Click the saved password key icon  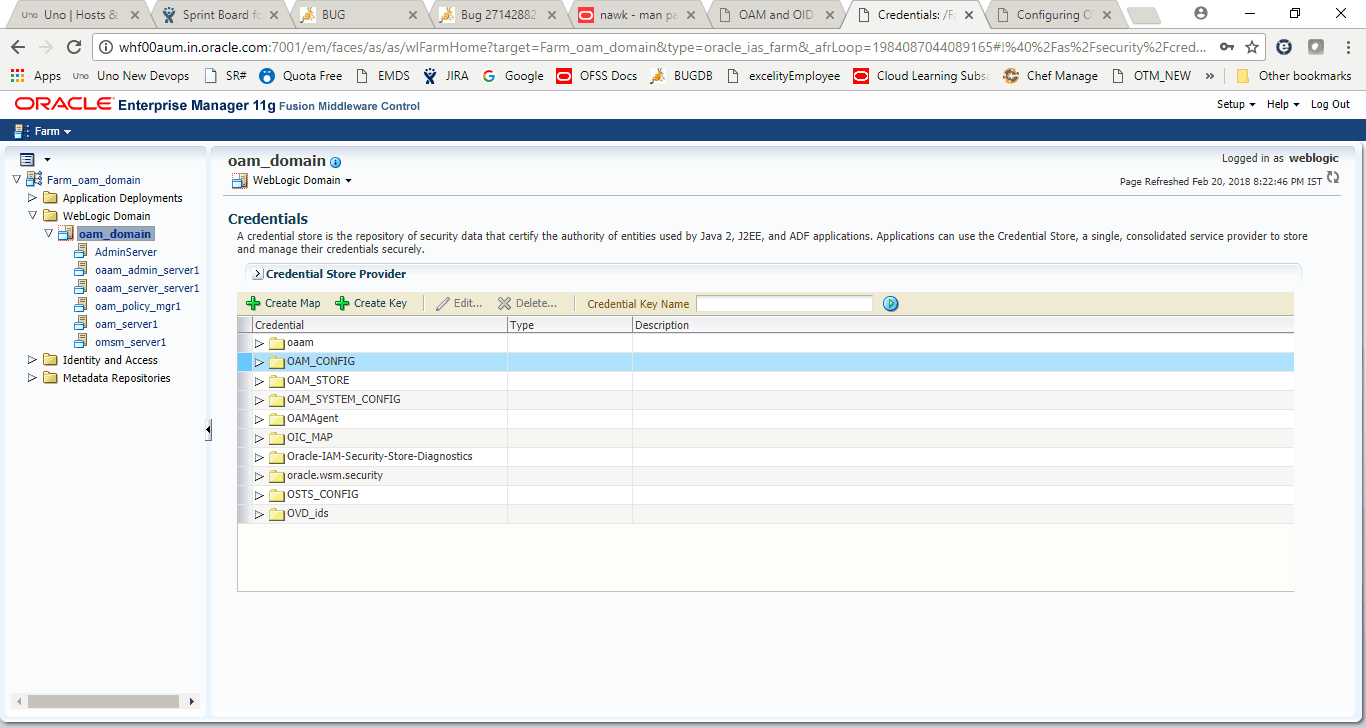(1227, 47)
